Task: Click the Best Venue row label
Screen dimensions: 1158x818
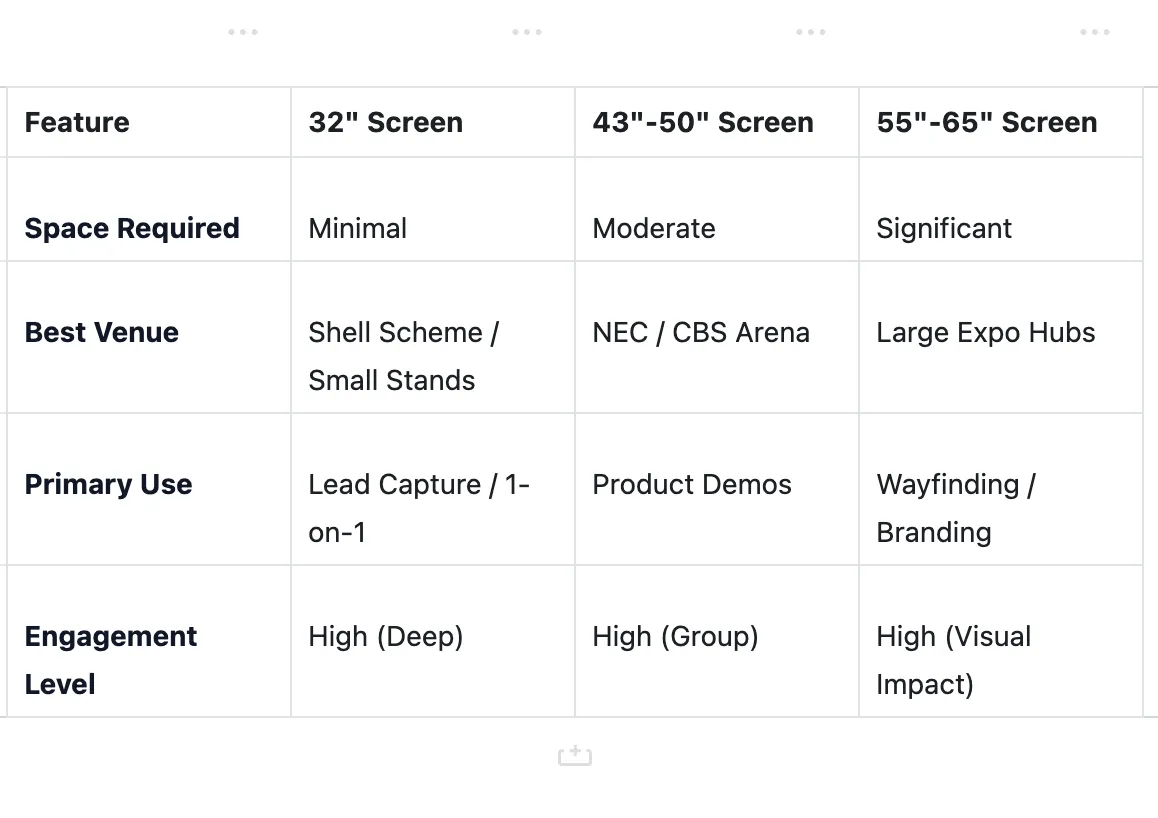Action: pos(102,332)
